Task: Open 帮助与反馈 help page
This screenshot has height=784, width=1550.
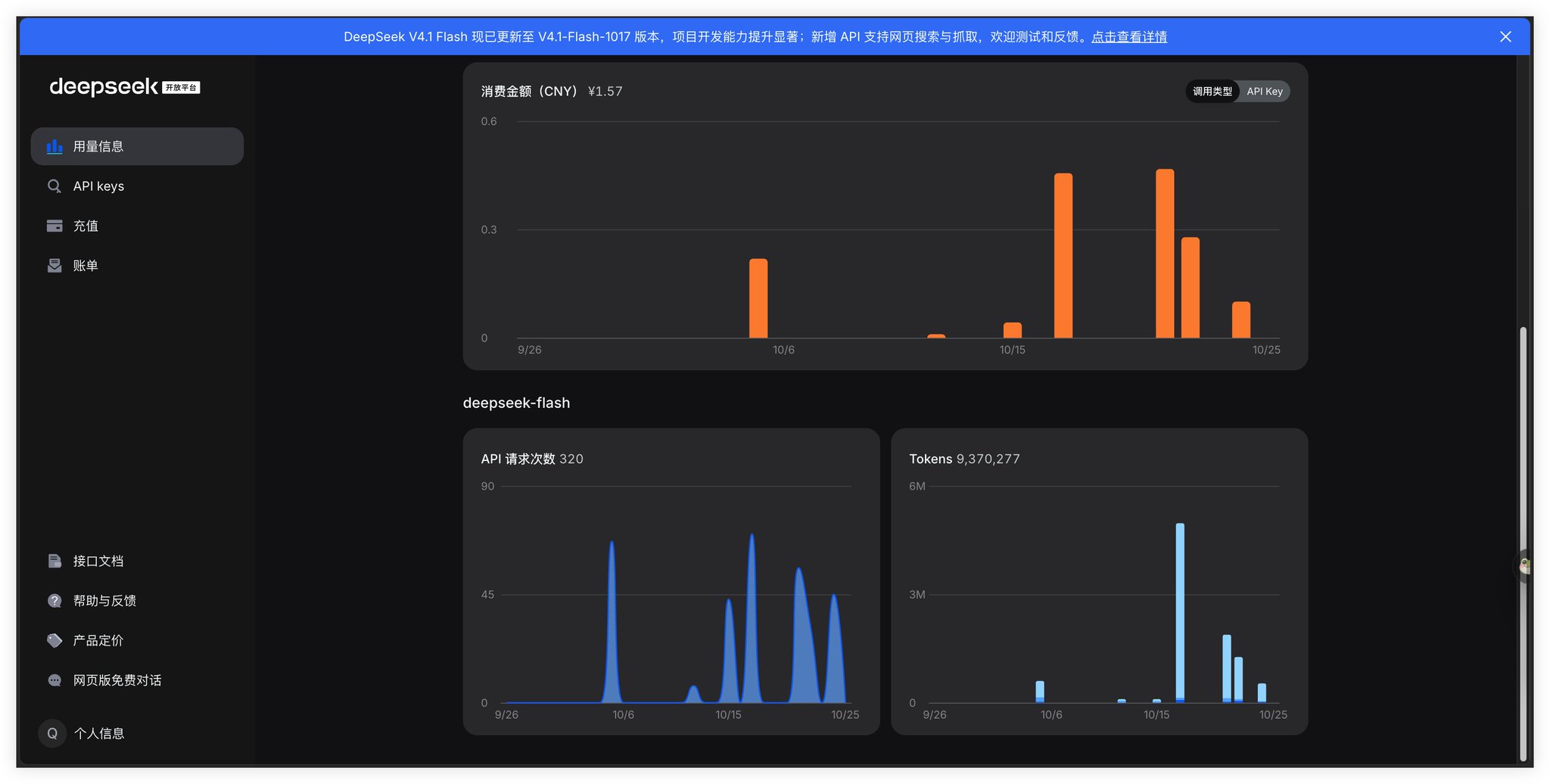Action: coord(137,601)
